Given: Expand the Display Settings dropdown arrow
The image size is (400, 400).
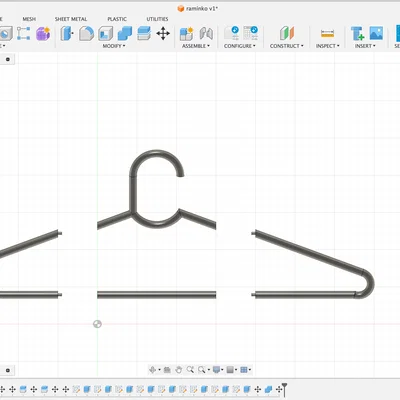Looking at the screenshot, I should (x=222, y=370).
